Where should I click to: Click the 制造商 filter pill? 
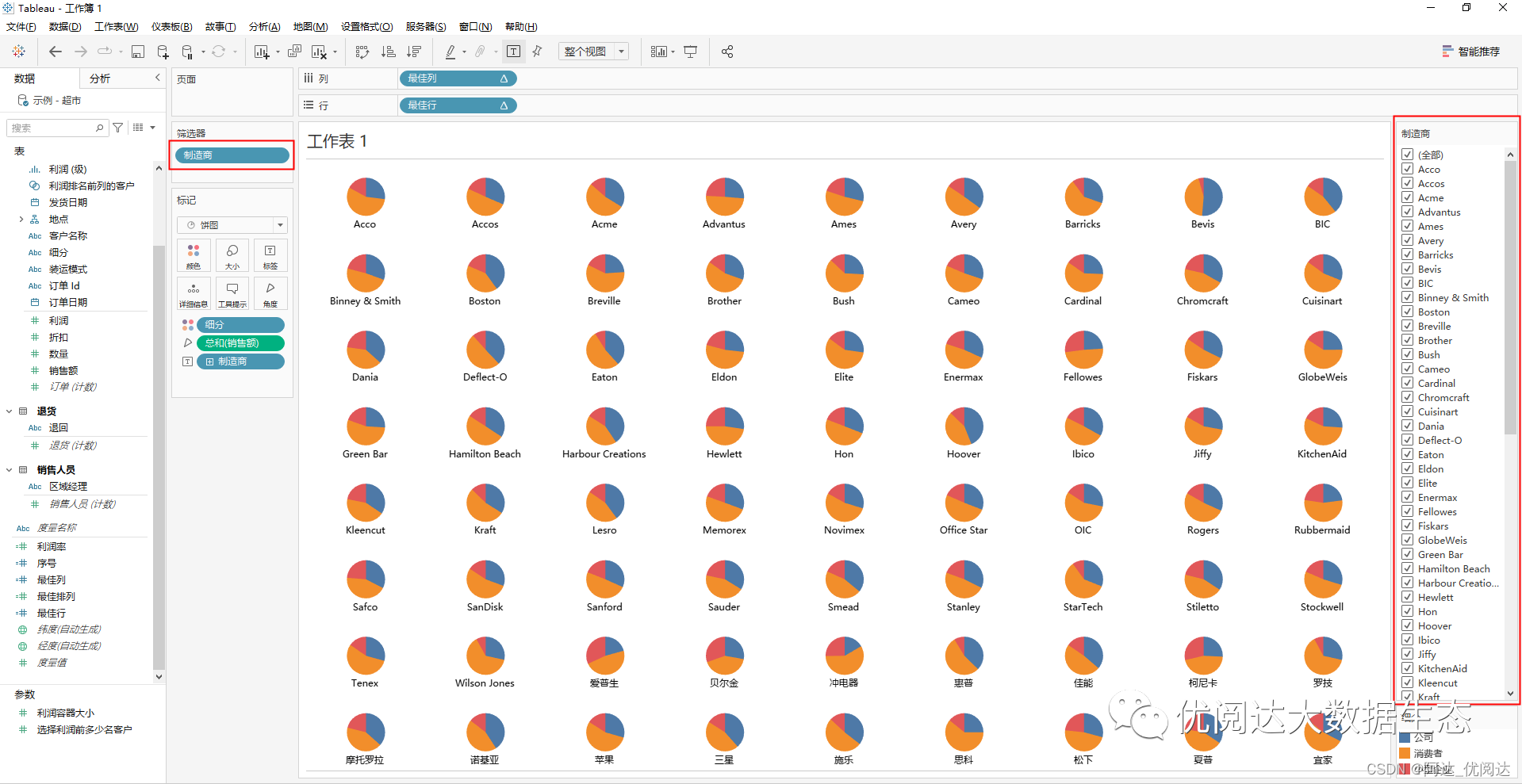pos(232,155)
